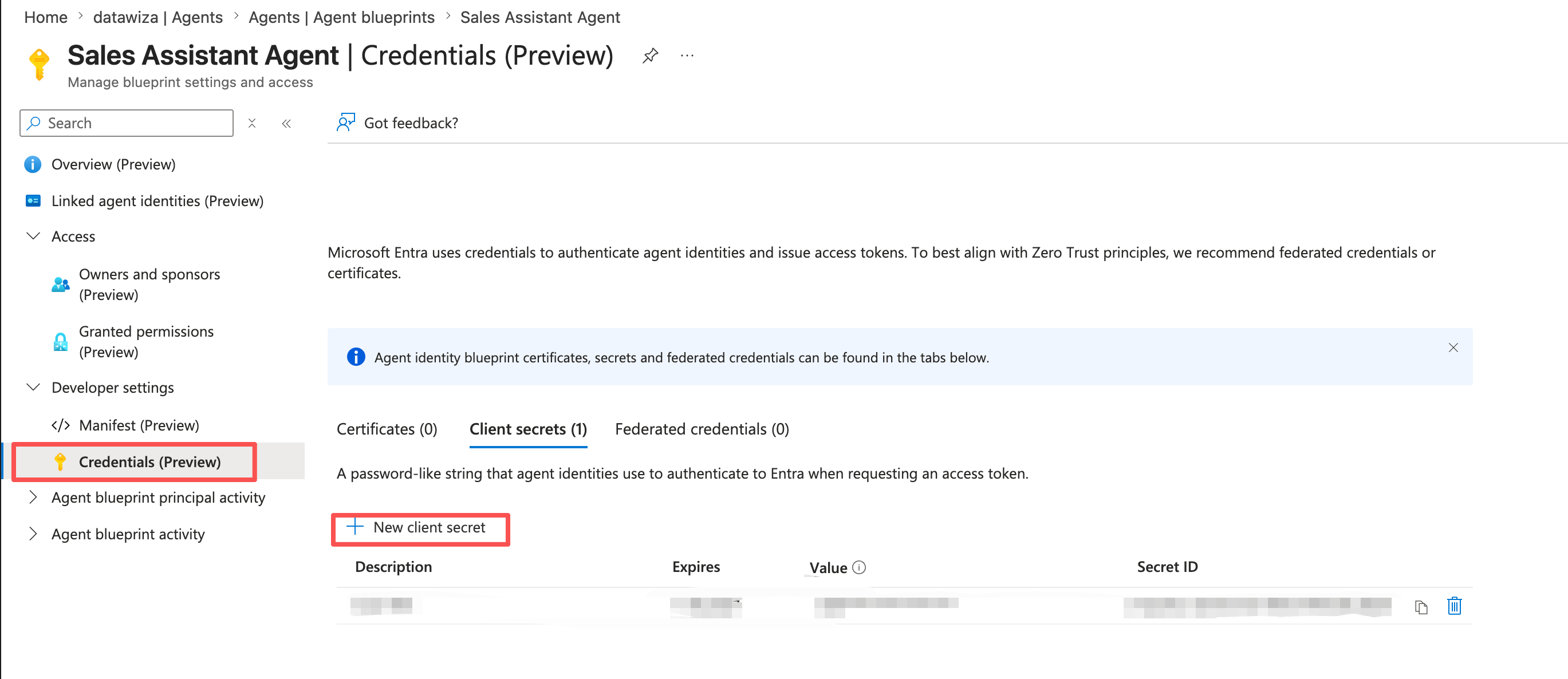Open the Federated credentials (0) tab

(x=702, y=429)
